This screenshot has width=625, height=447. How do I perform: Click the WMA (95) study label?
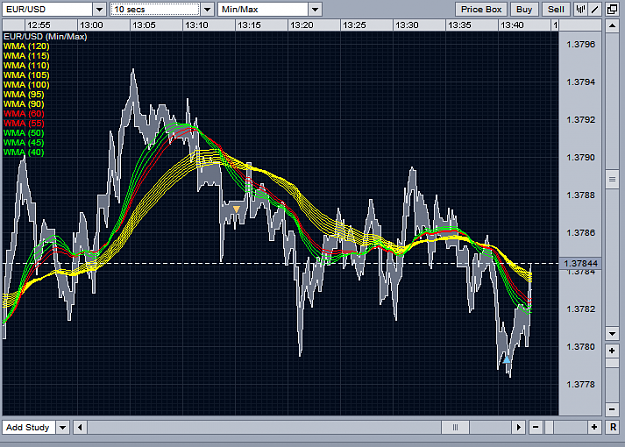pyautogui.click(x=24, y=95)
